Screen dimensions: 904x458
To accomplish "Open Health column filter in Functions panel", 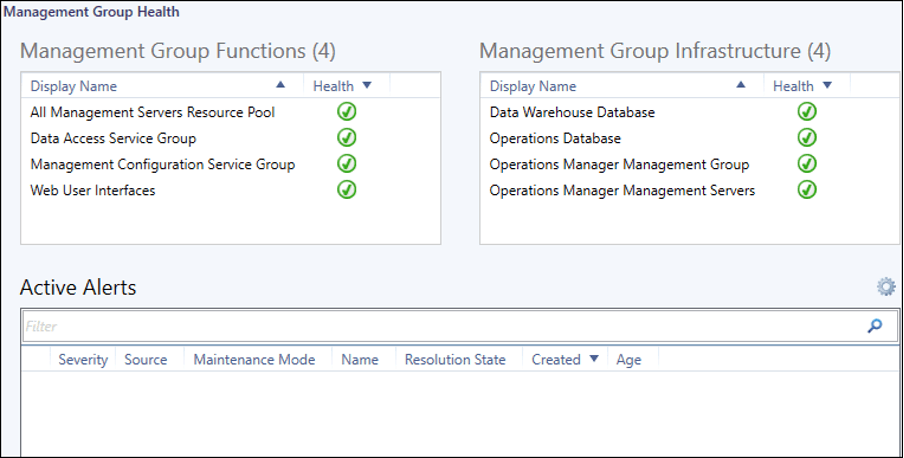I will click(x=367, y=86).
